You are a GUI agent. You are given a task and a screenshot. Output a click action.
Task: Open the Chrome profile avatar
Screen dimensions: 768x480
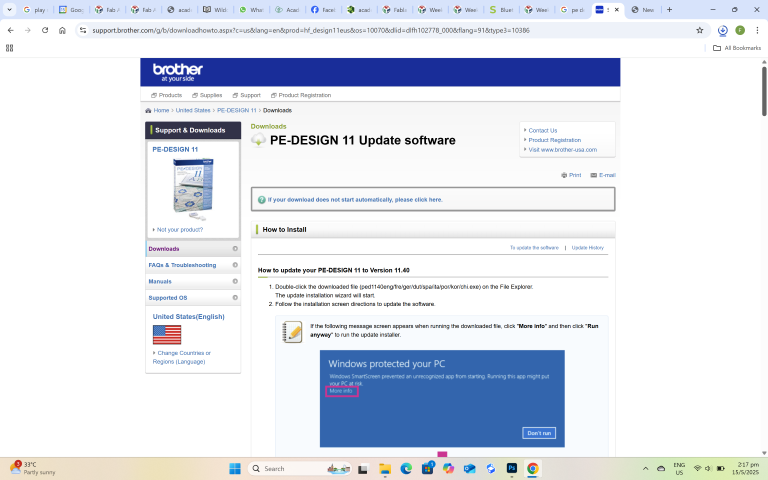(x=740, y=30)
